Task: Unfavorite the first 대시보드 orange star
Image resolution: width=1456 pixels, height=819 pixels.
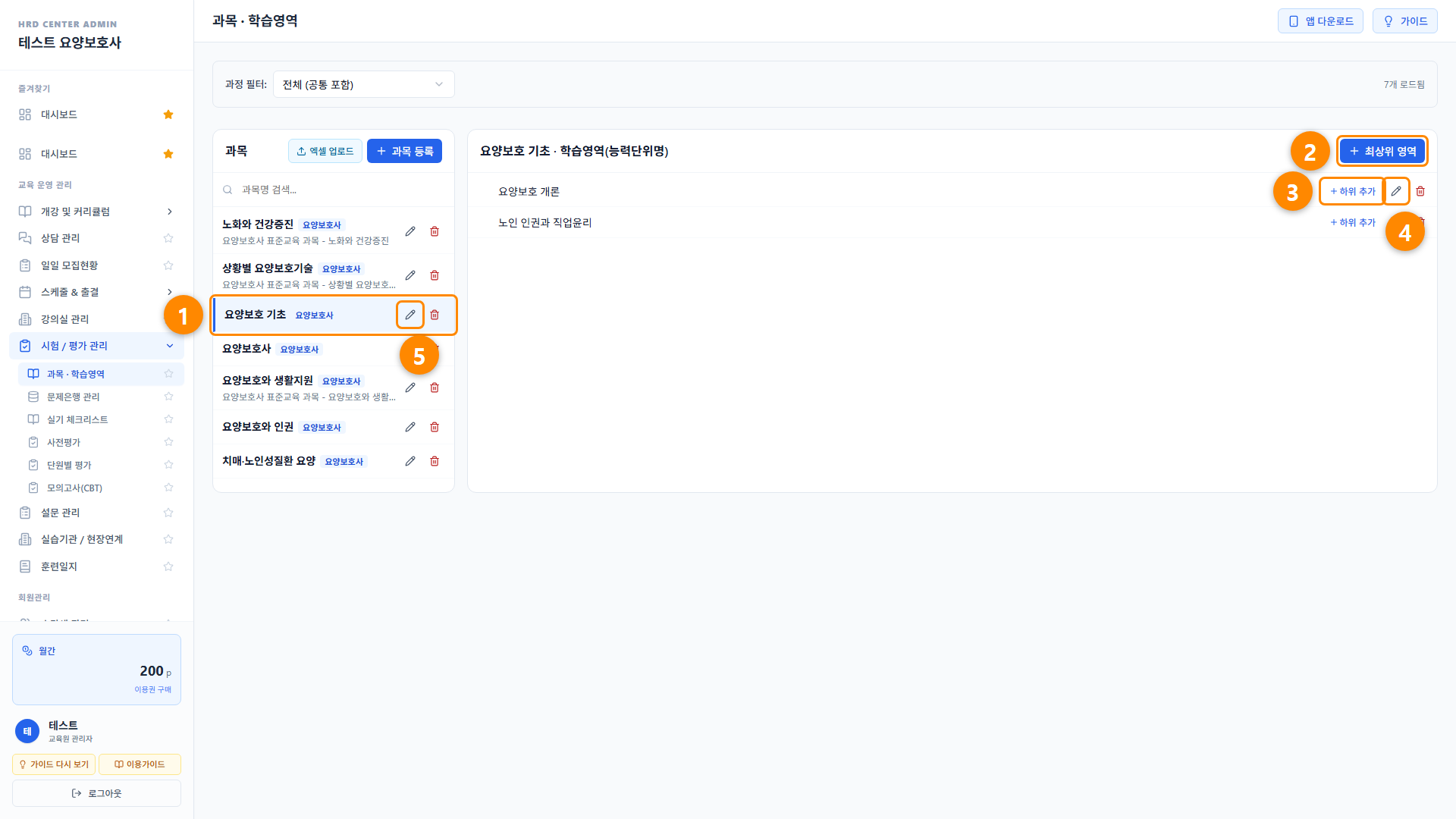Action: click(168, 115)
